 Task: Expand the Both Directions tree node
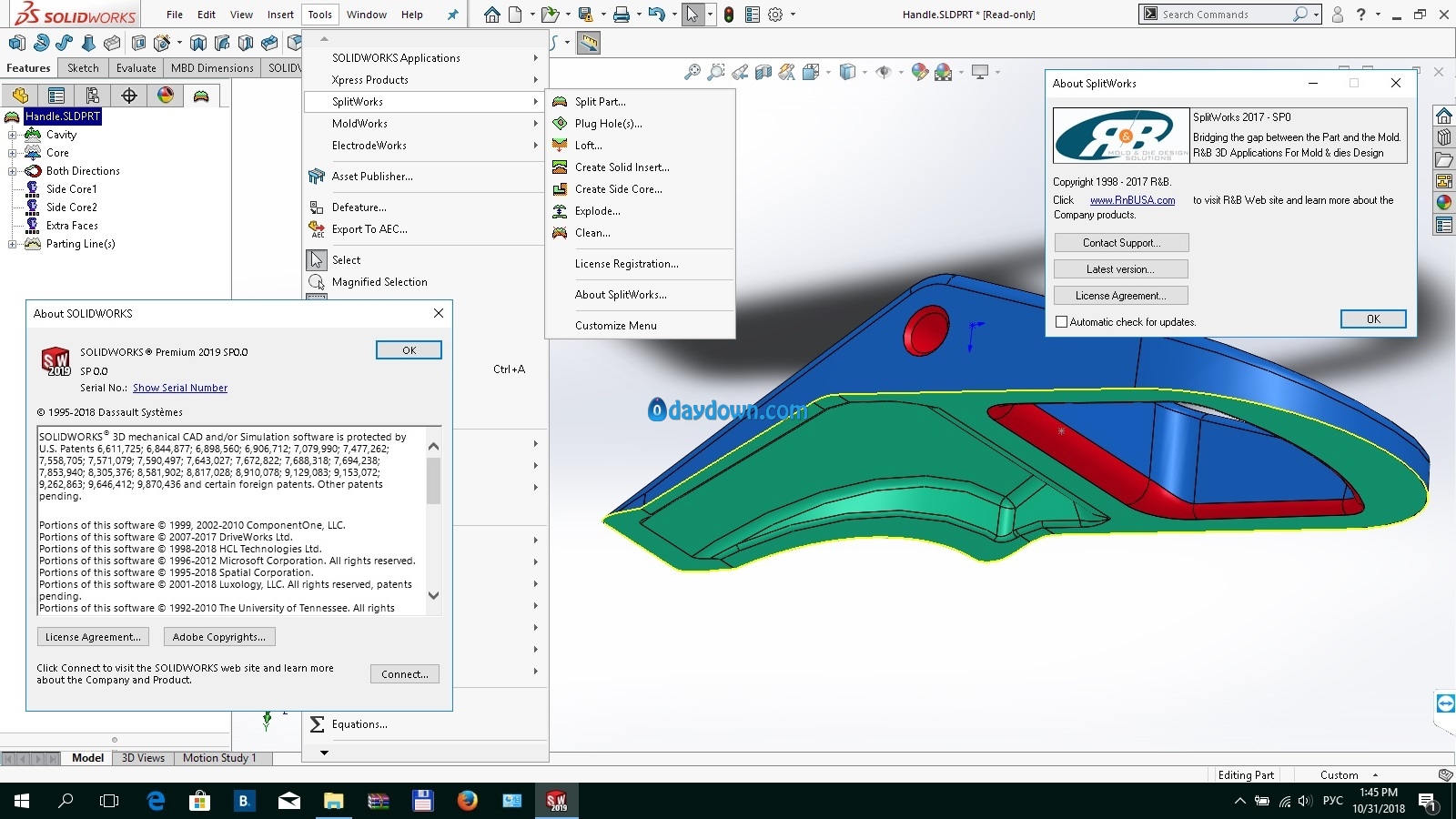[13, 171]
